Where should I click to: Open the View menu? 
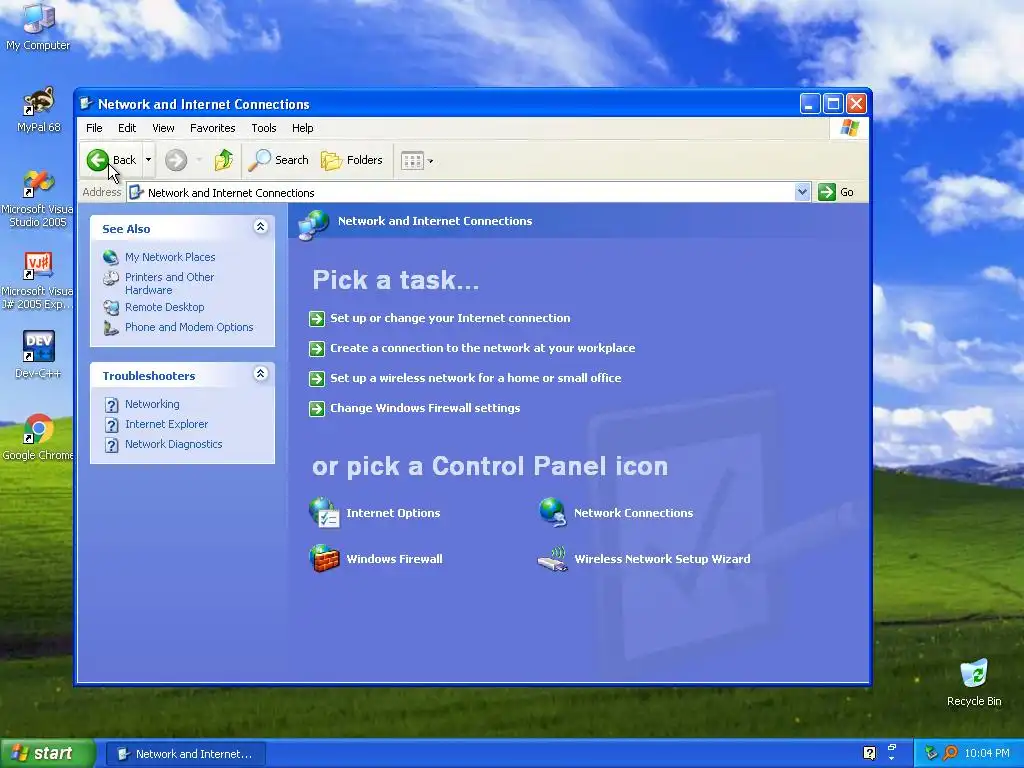pyautogui.click(x=163, y=128)
